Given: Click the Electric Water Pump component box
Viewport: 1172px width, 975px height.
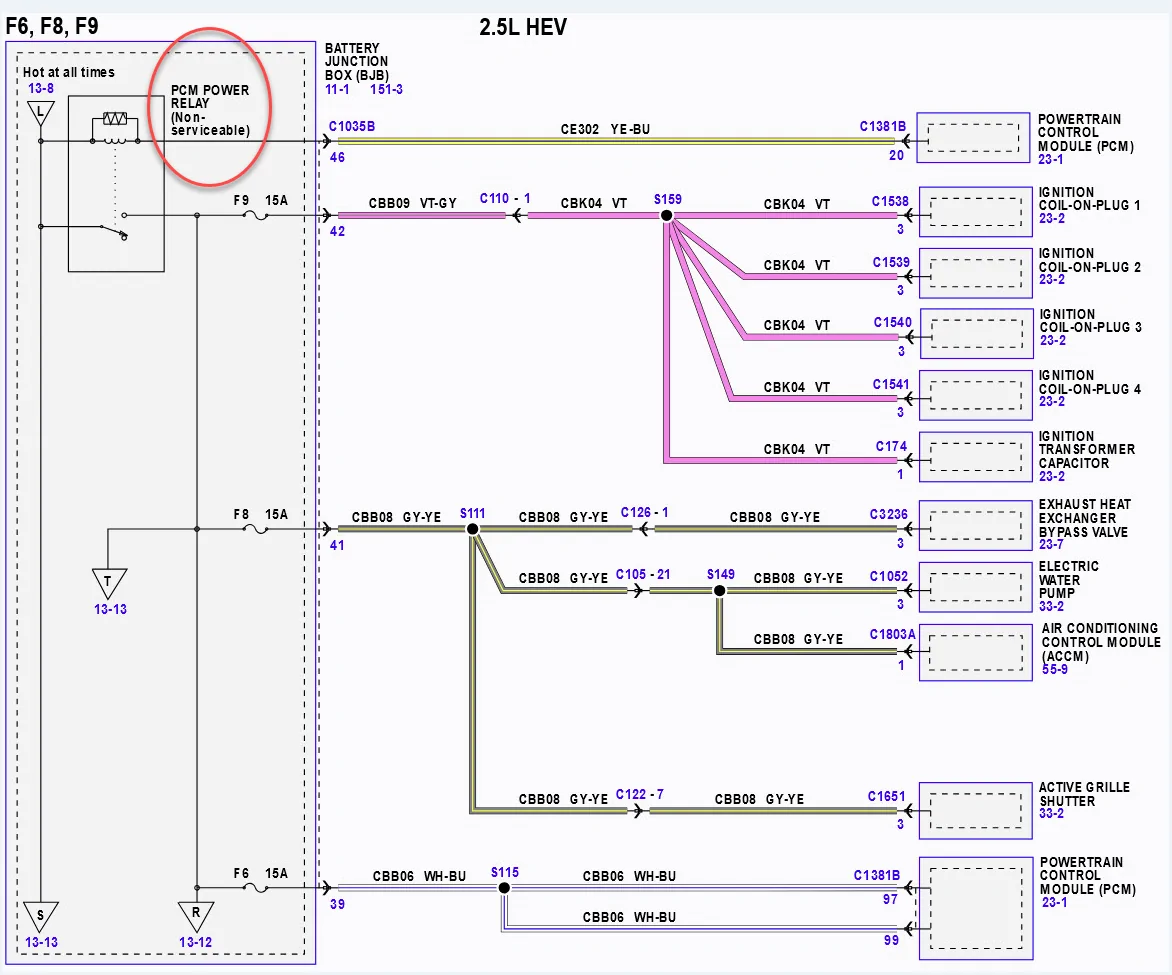Looking at the screenshot, I should click(x=975, y=588).
